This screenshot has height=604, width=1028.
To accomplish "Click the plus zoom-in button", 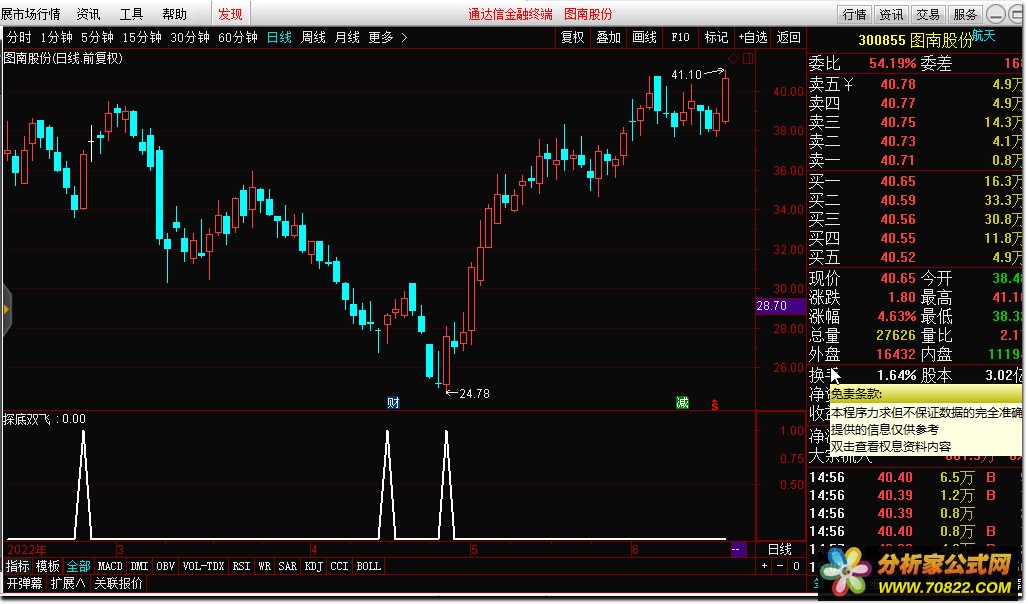I will point(764,566).
